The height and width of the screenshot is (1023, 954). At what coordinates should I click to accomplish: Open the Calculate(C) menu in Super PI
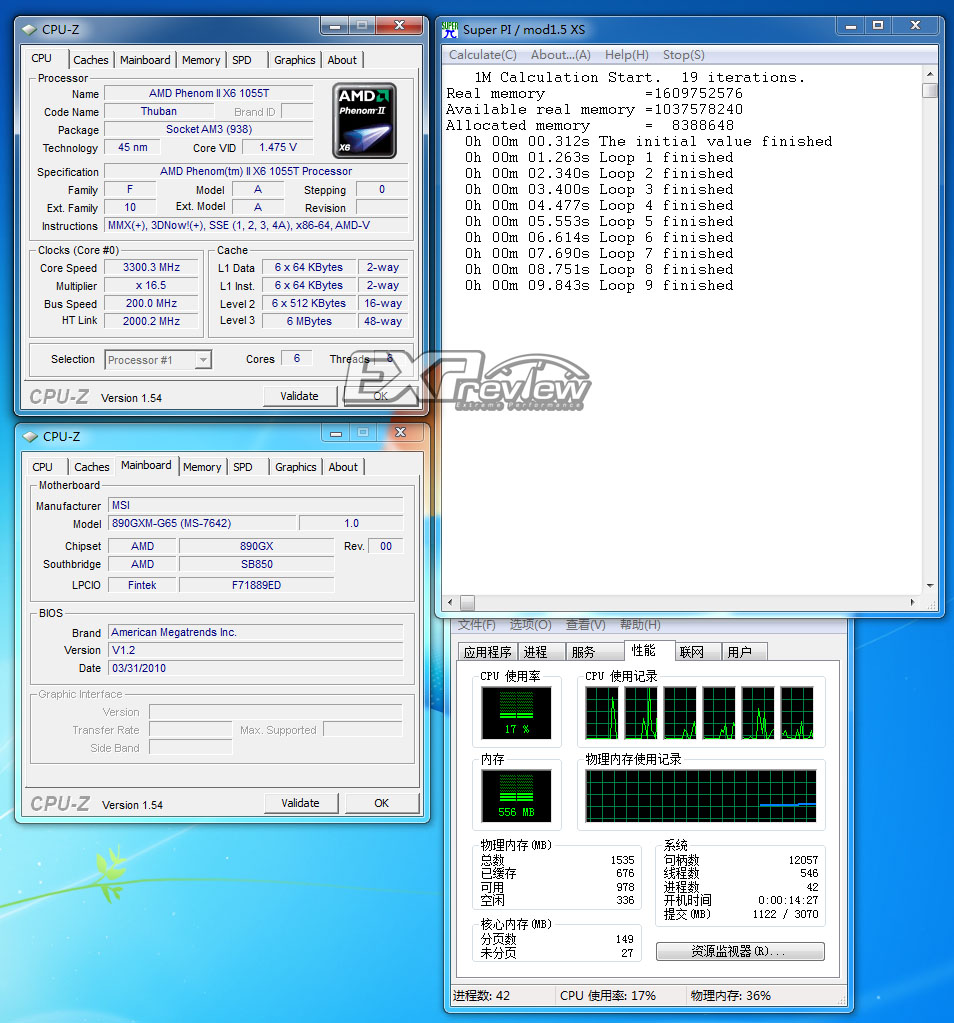[x=483, y=55]
